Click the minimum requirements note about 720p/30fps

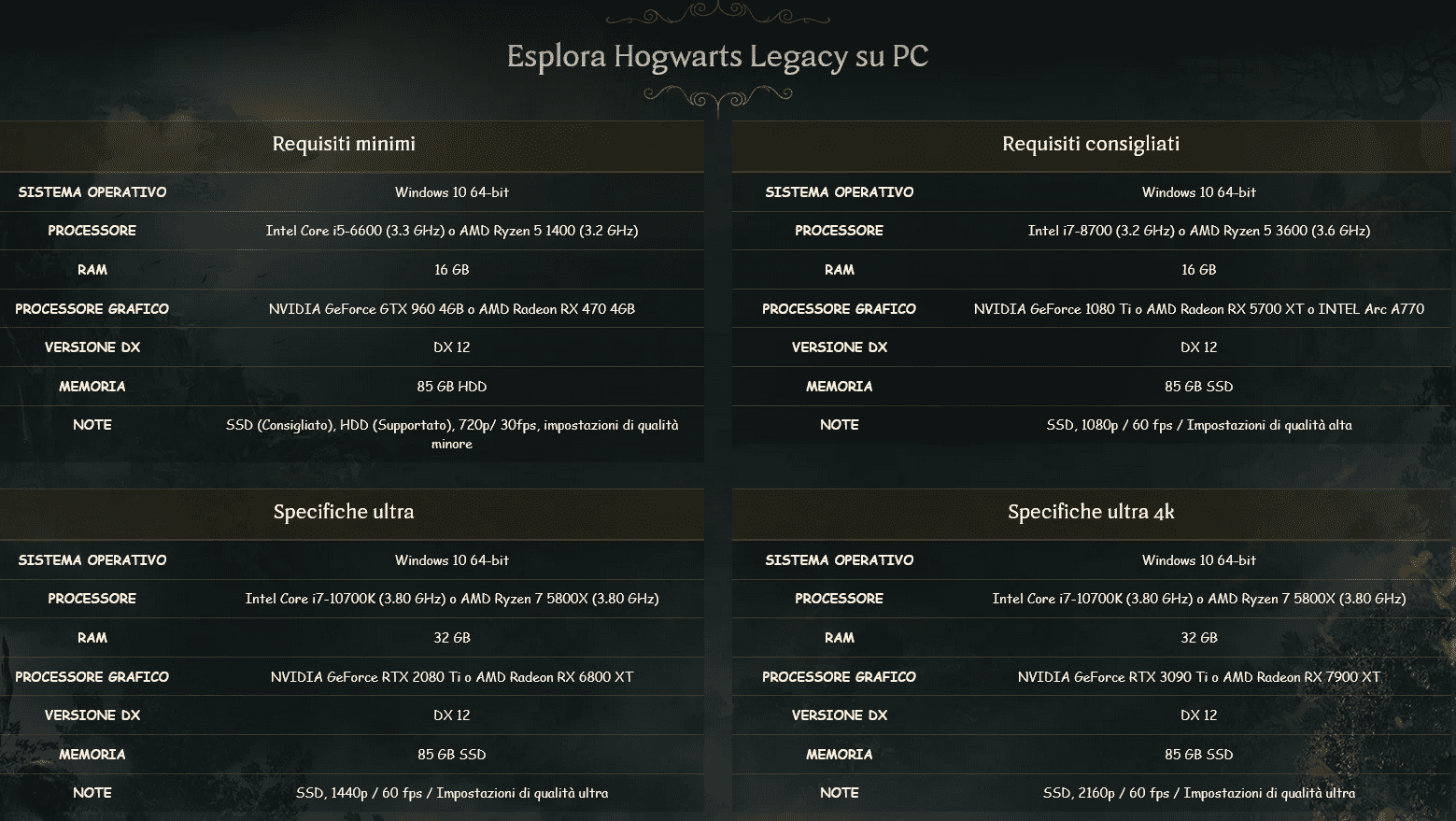(452, 434)
